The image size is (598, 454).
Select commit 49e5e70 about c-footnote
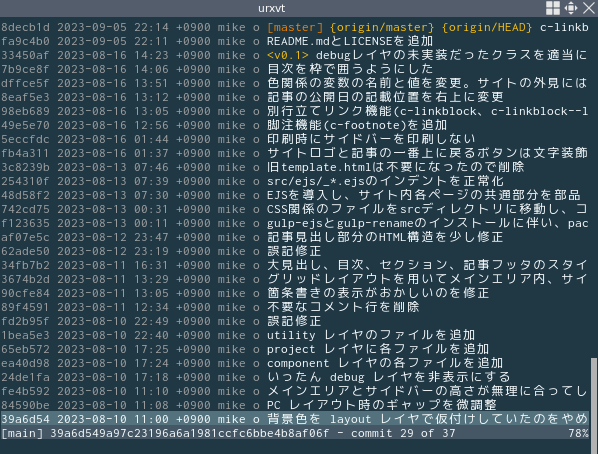(x=294, y=125)
